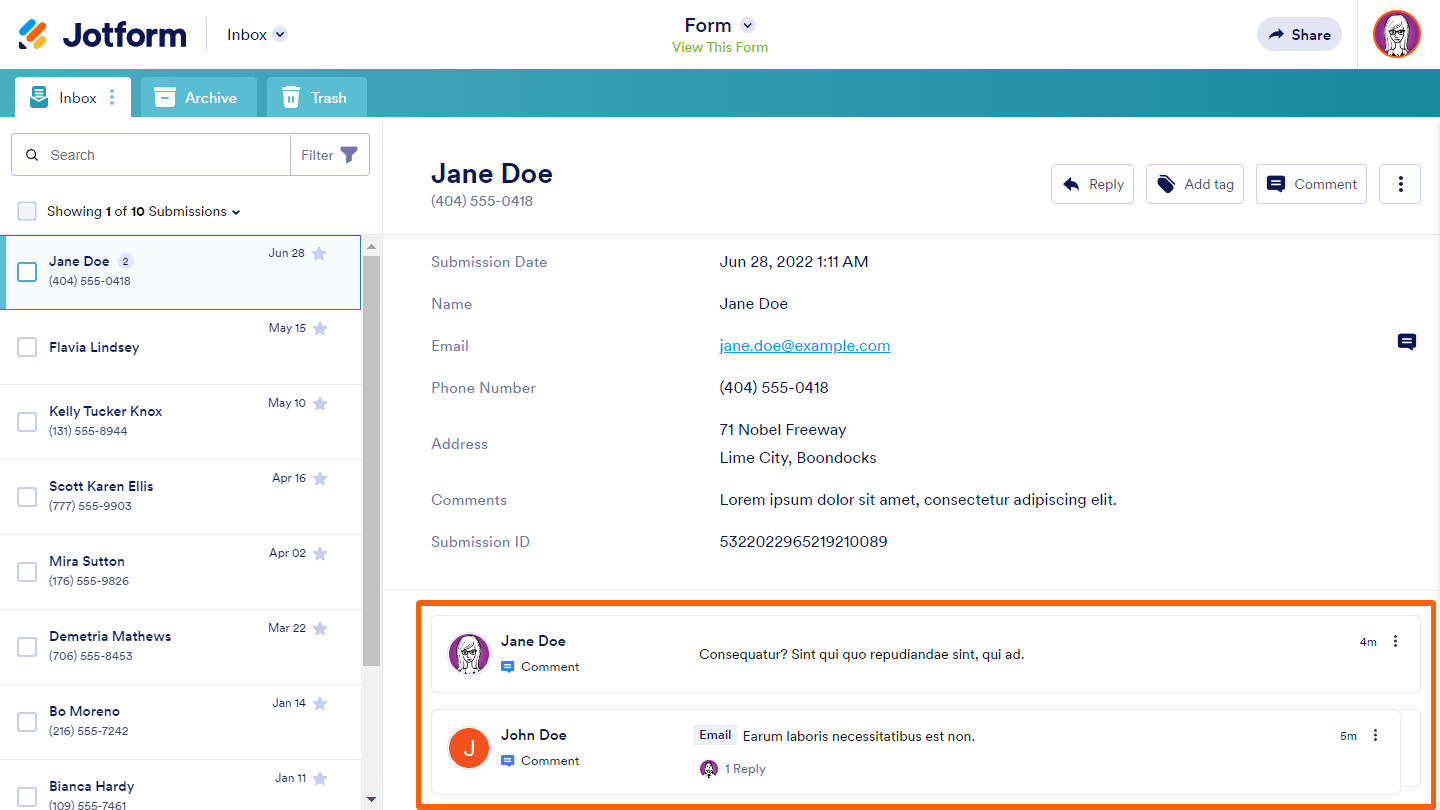Open the Form title dropdown arrow
The image size is (1440, 810).
[x=747, y=26]
